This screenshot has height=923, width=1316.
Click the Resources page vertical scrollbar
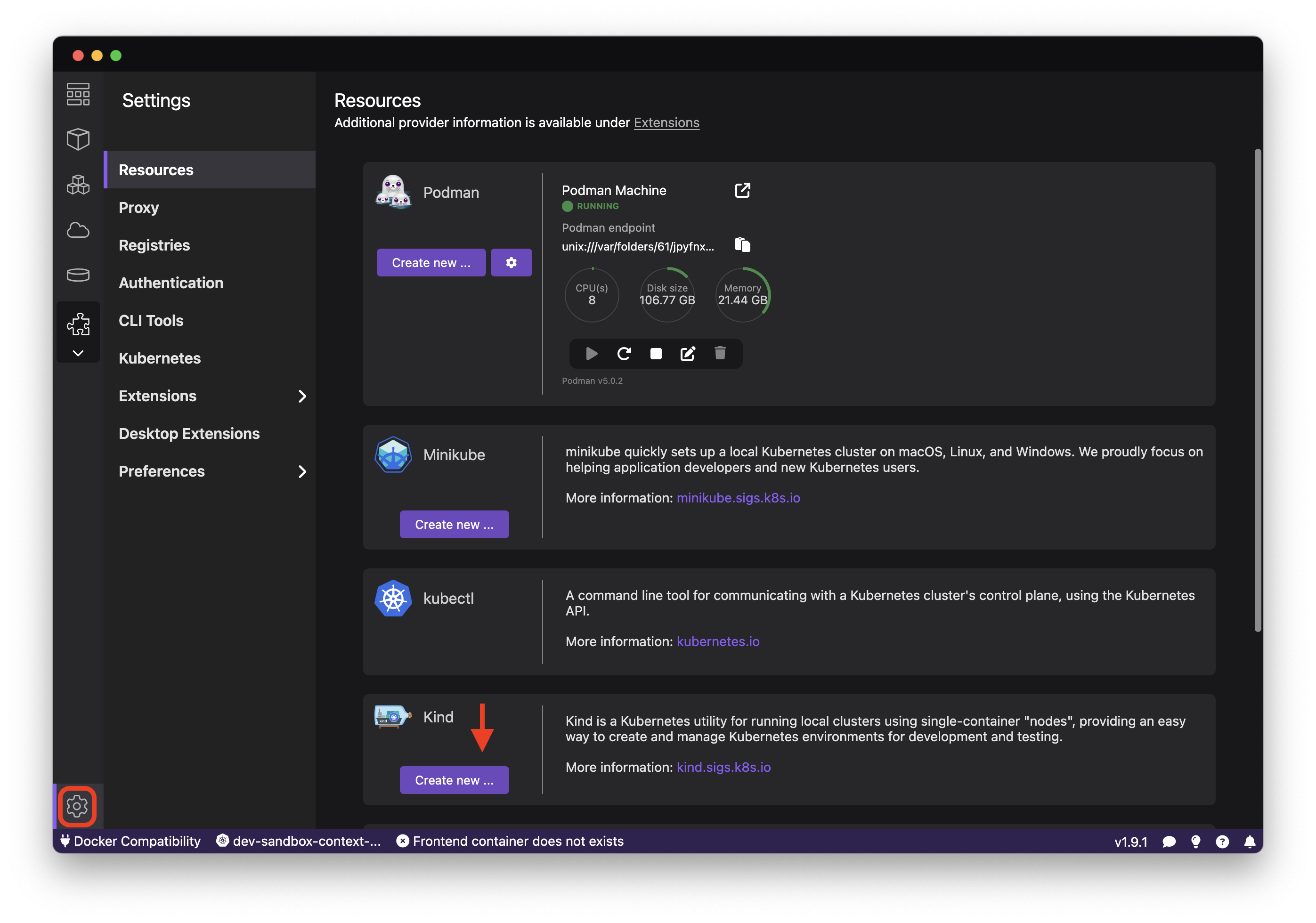click(1258, 390)
